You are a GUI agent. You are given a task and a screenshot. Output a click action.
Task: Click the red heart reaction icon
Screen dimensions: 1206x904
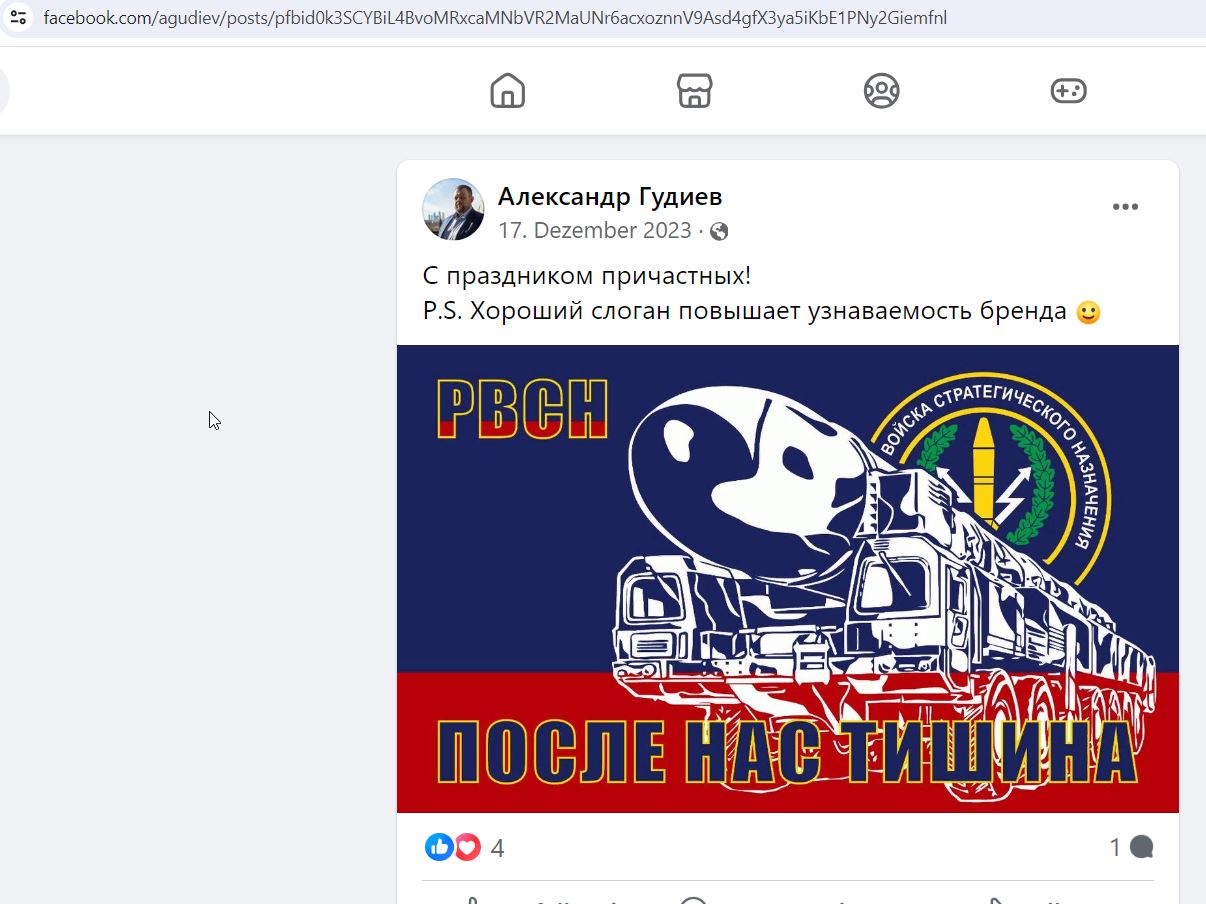tap(466, 847)
